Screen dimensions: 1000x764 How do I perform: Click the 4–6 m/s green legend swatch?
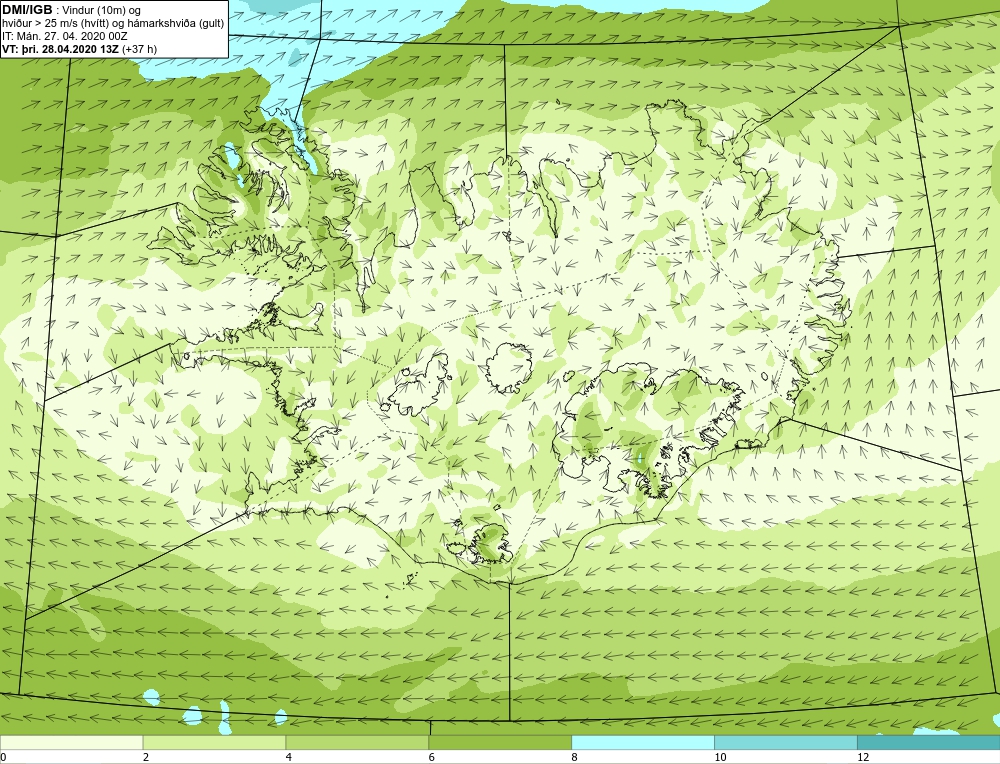[x=357, y=742]
